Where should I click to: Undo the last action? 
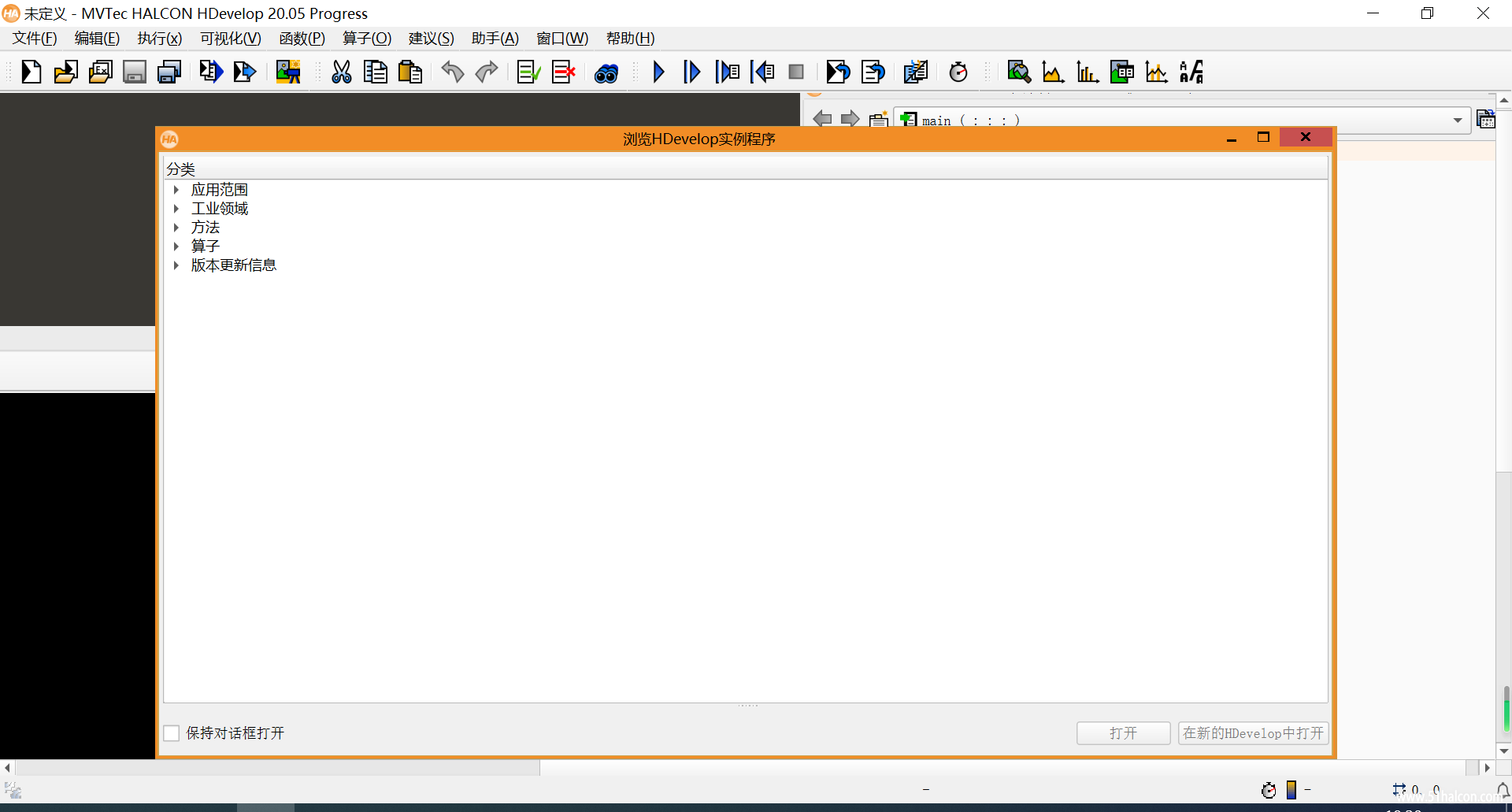pos(452,72)
